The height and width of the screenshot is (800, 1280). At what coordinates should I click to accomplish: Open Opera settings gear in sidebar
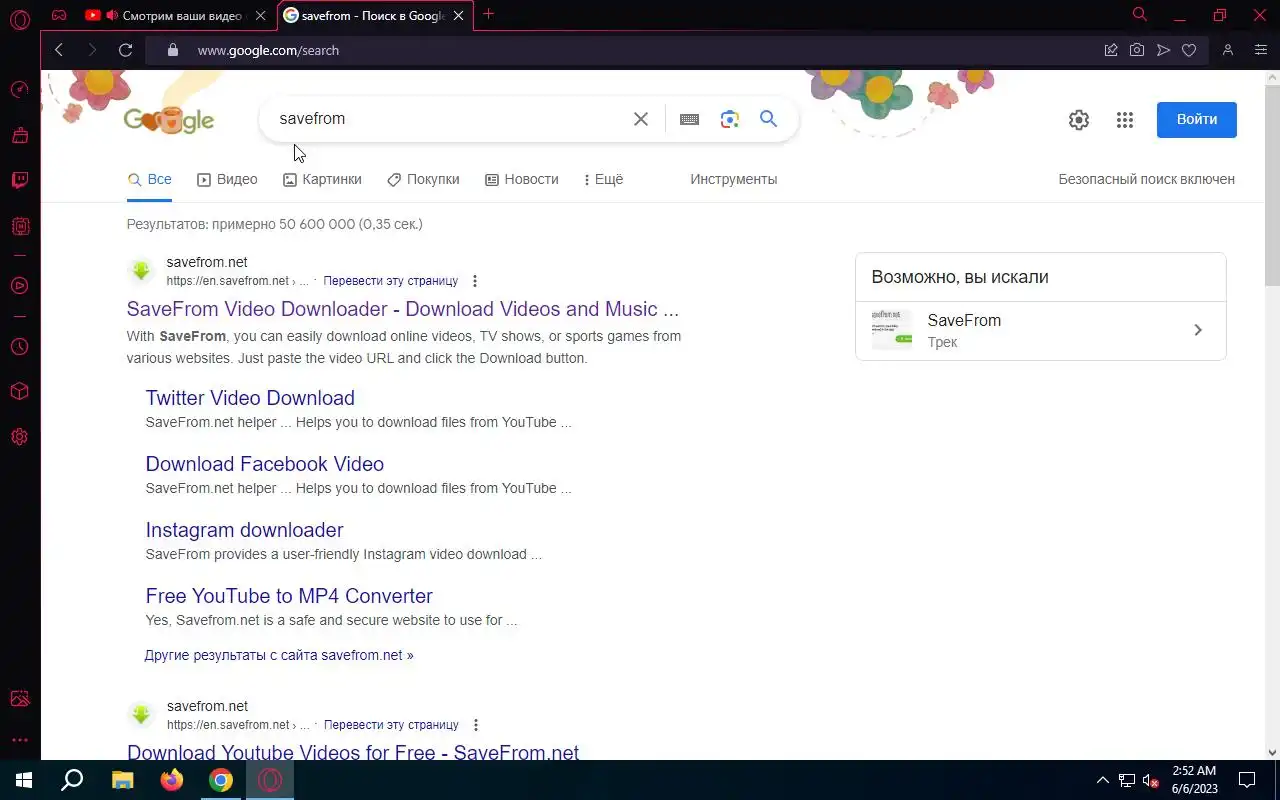[x=20, y=437]
